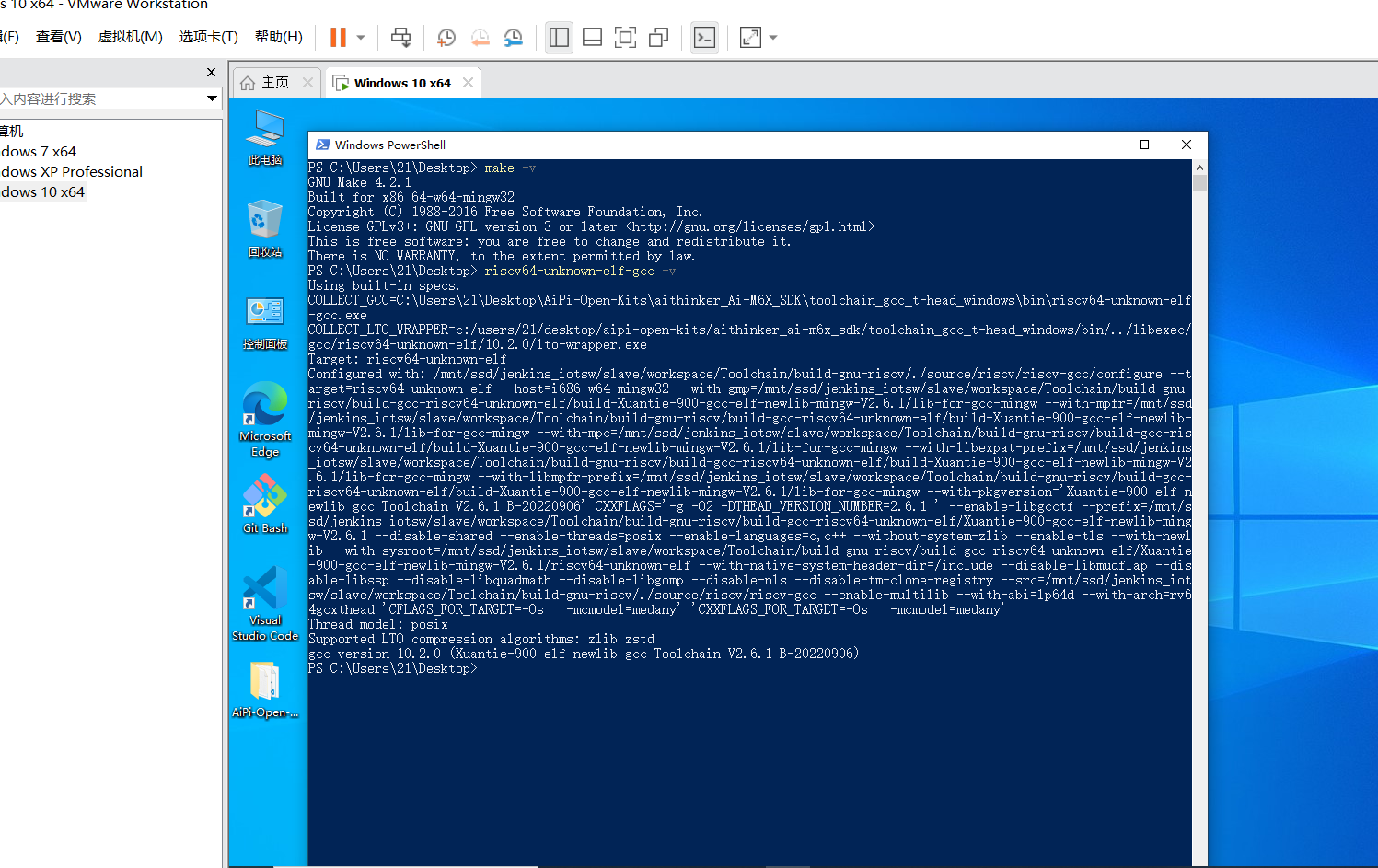Image resolution: width=1378 pixels, height=868 pixels.
Task: Select the Git Bash desktop icon
Action: pyautogui.click(x=265, y=503)
